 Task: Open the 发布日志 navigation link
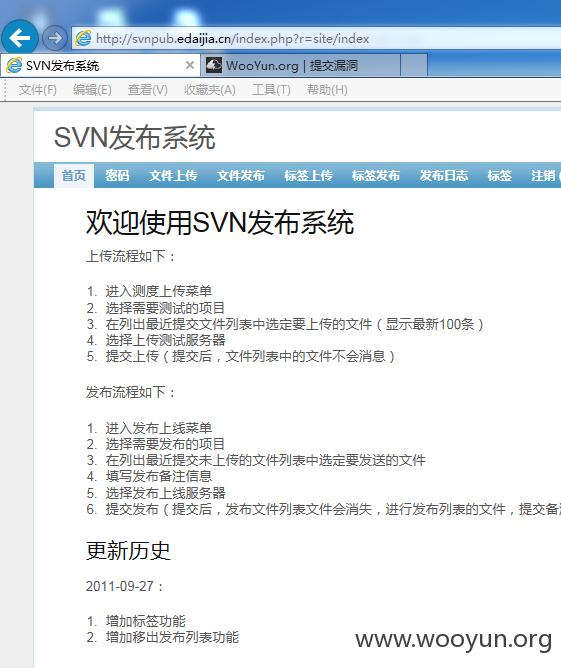(444, 176)
